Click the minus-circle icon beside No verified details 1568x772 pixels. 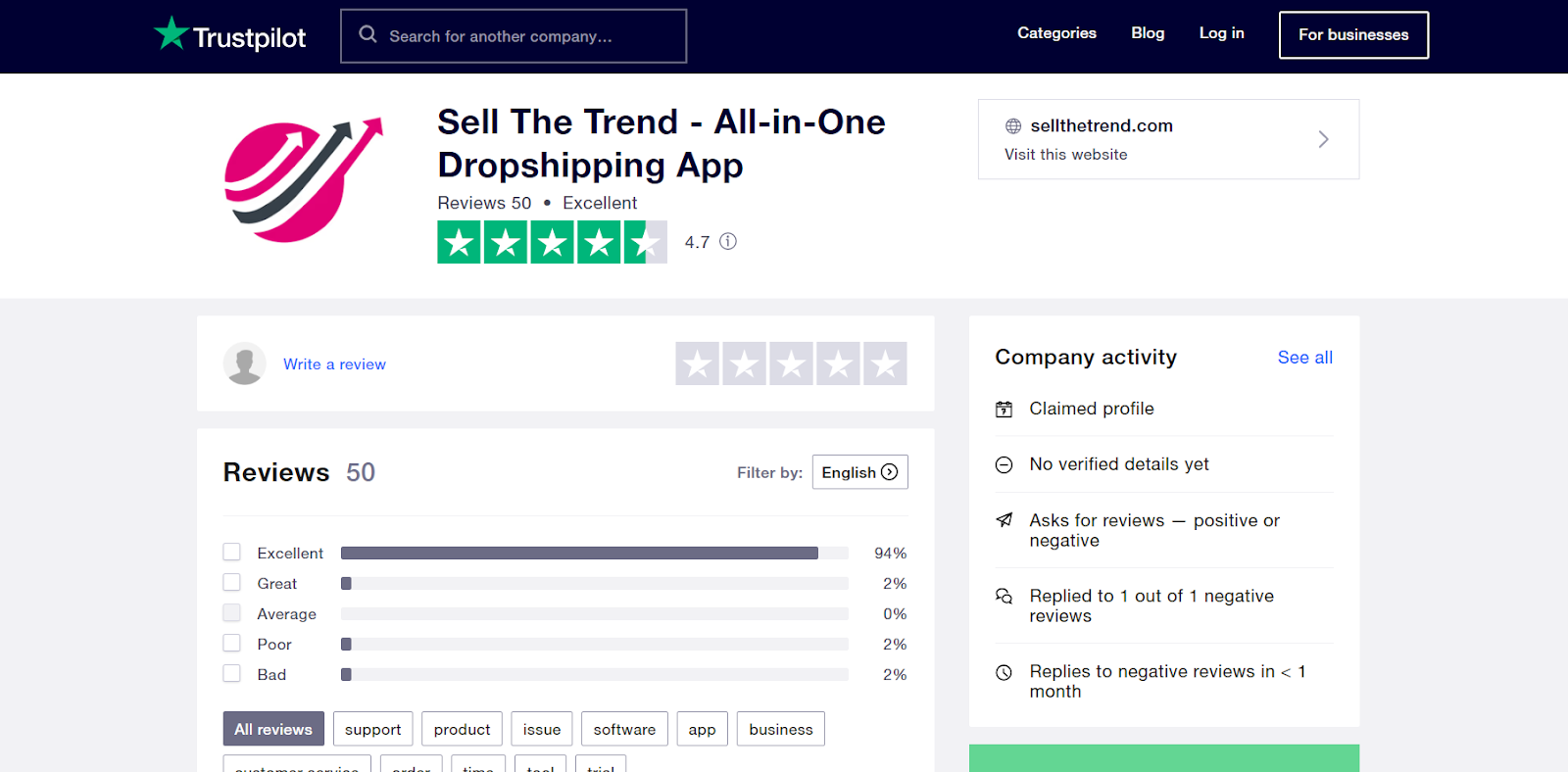click(1004, 464)
